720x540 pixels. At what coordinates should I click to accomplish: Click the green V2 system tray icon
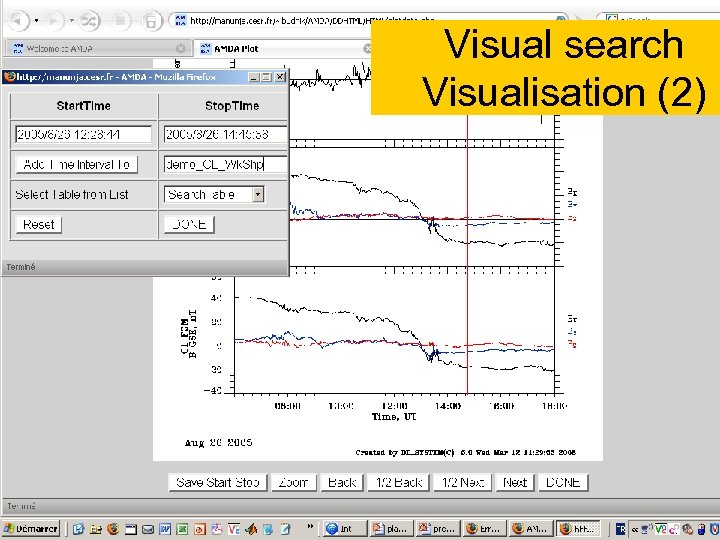(661, 529)
